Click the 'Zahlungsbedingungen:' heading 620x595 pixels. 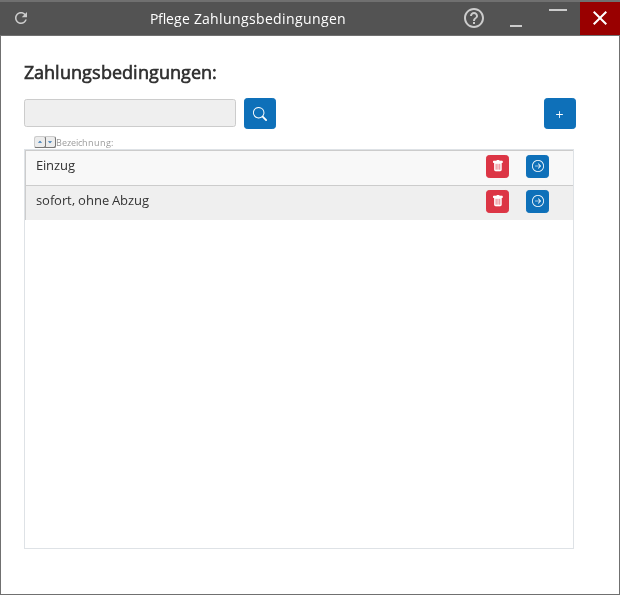tap(120, 73)
